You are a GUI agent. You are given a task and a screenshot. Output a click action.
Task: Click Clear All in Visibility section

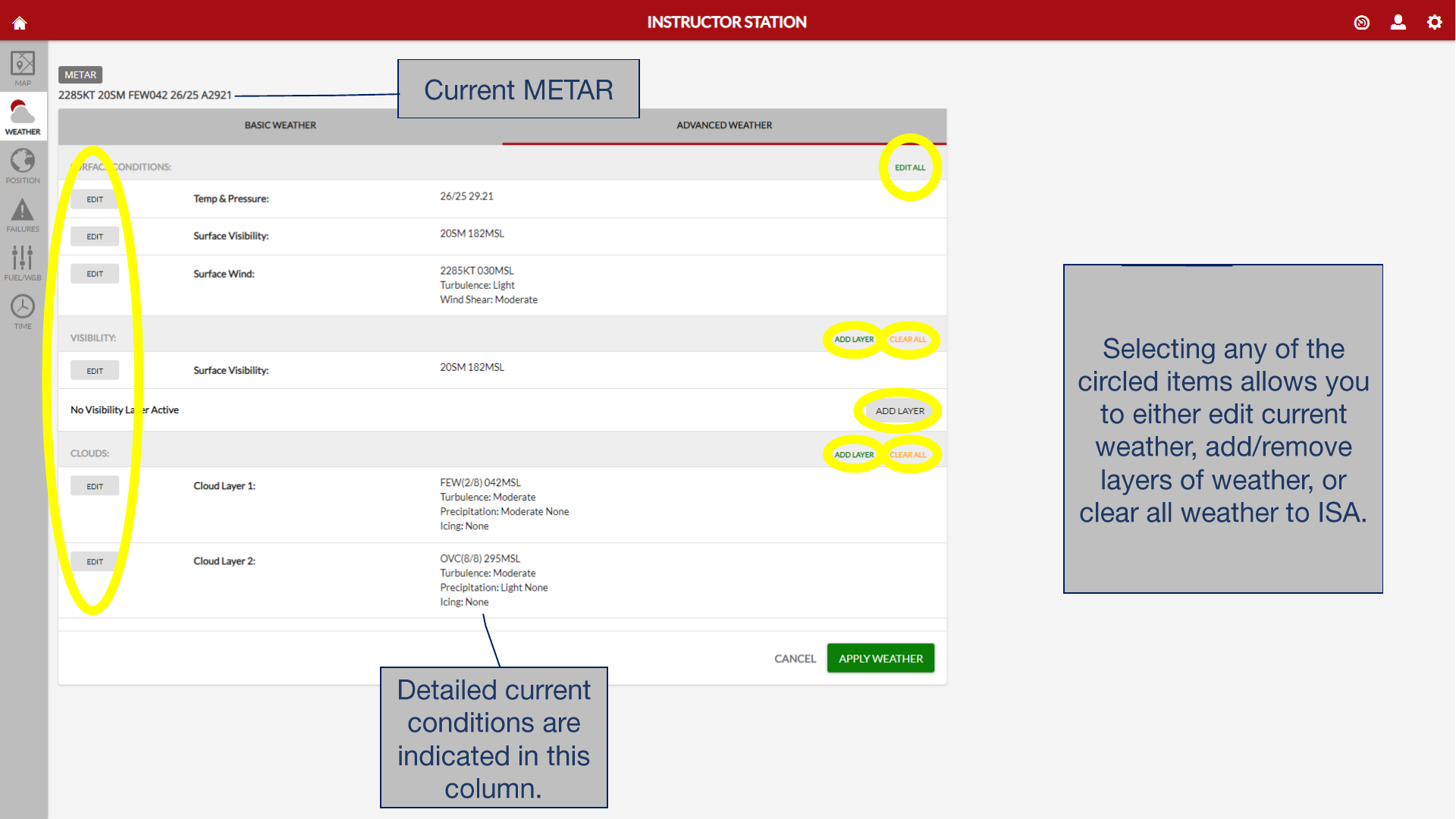pos(908,340)
